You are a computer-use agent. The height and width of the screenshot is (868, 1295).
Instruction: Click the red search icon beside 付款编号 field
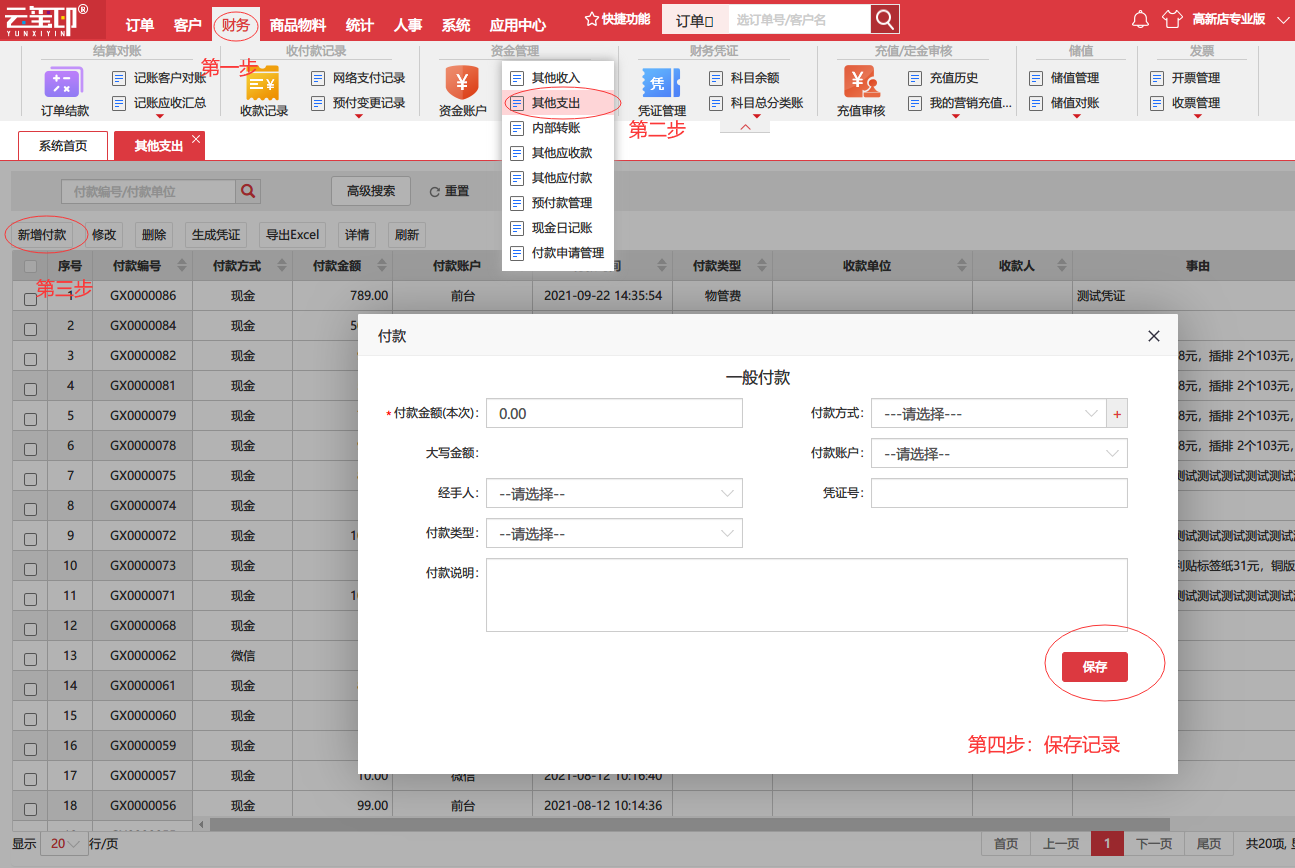click(x=248, y=190)
